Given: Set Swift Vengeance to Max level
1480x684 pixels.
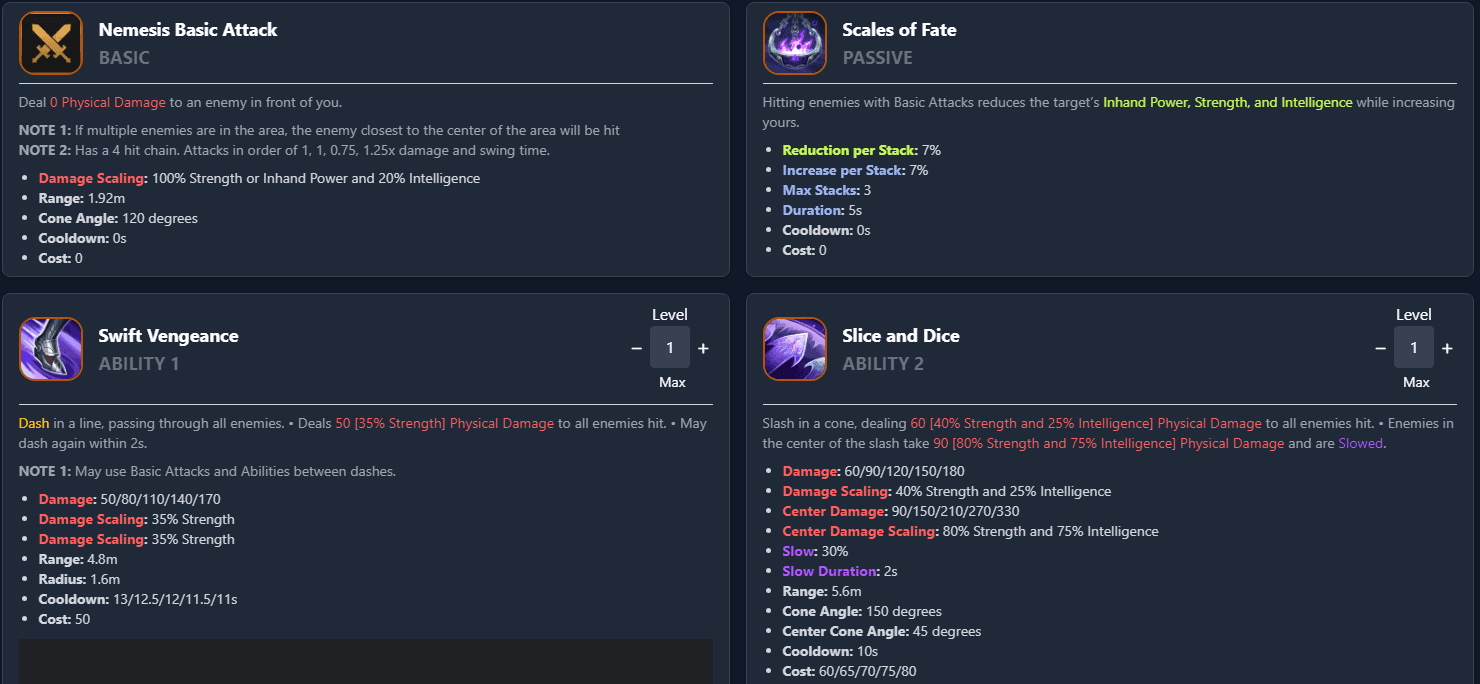Looking at the screenshot, I should (670, 382).
